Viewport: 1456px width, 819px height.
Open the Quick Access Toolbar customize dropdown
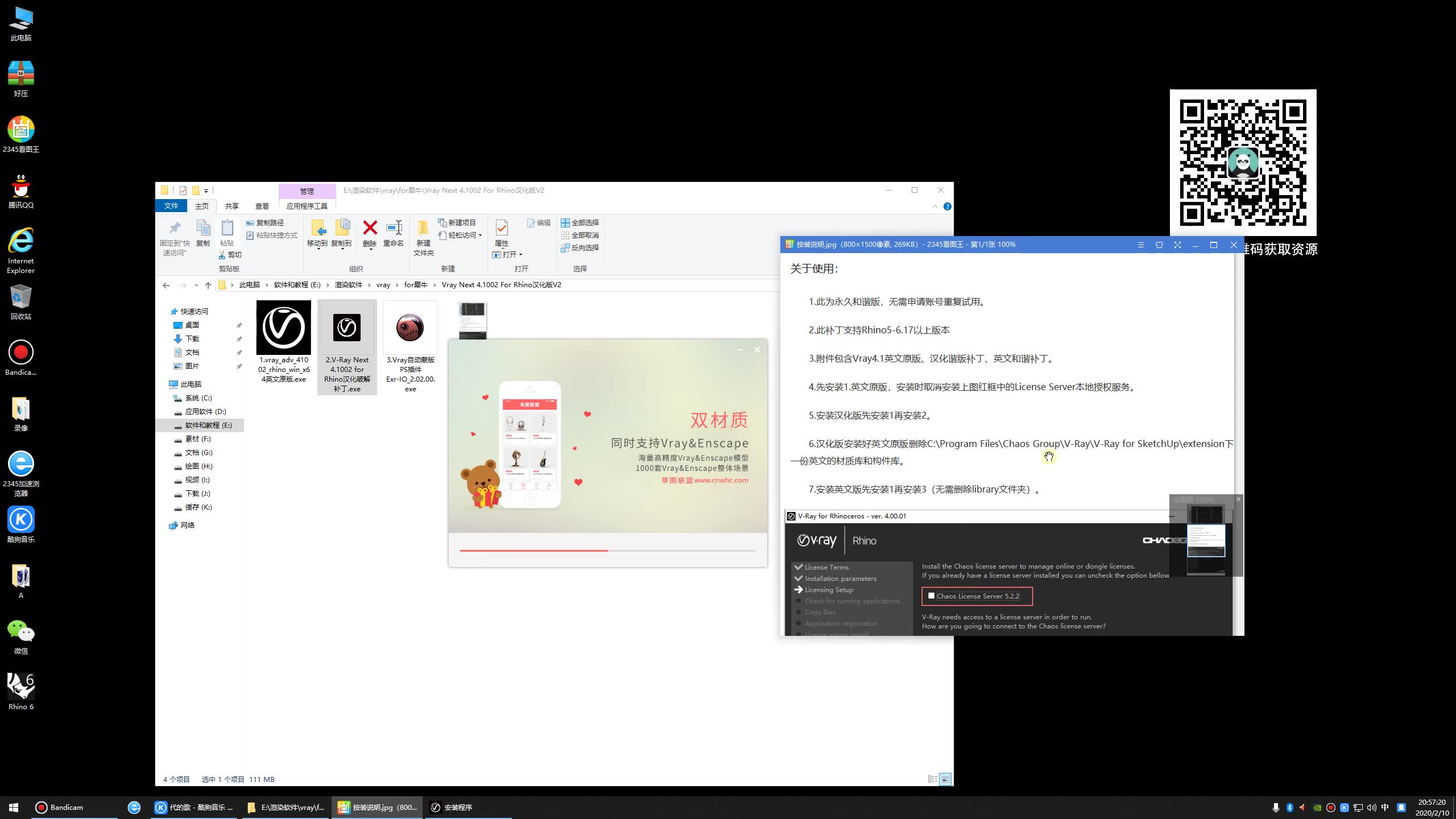pos(206,191)
